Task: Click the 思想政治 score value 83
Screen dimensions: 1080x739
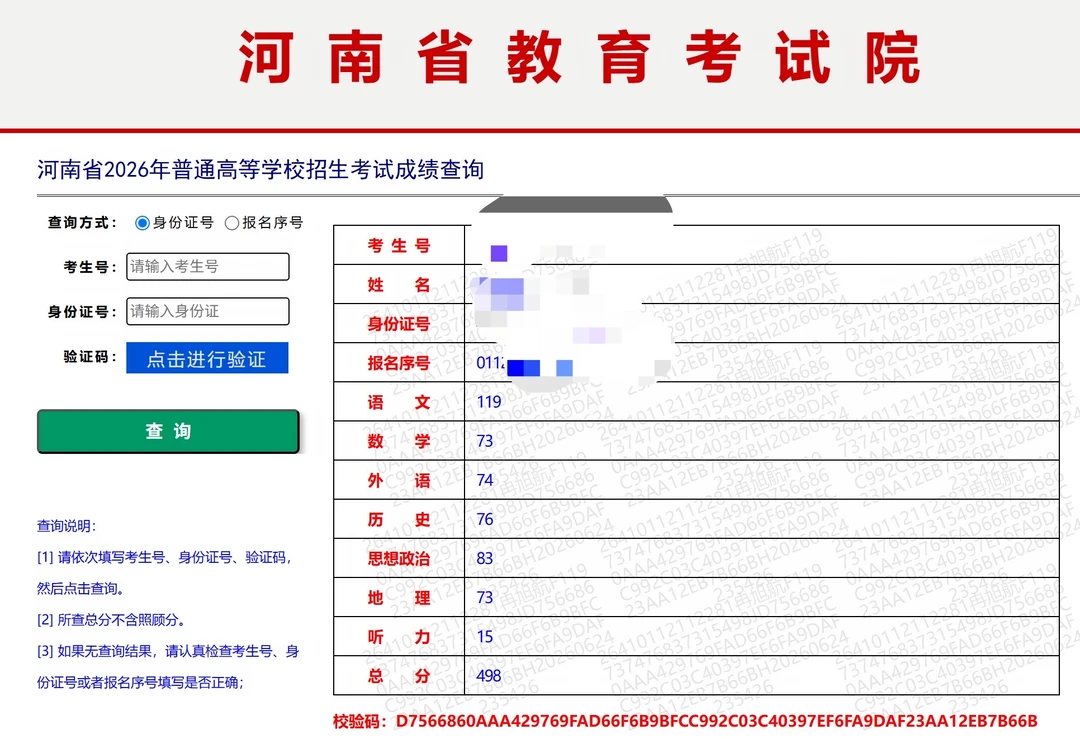Action: coord(485,559)
